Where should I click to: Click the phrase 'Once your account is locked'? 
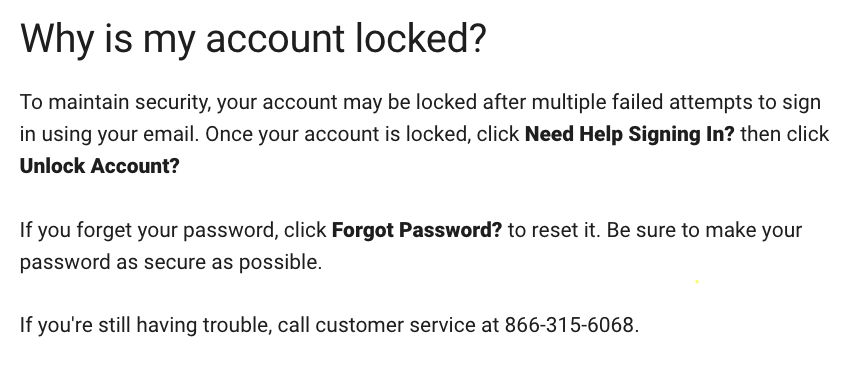click(336, 134)
